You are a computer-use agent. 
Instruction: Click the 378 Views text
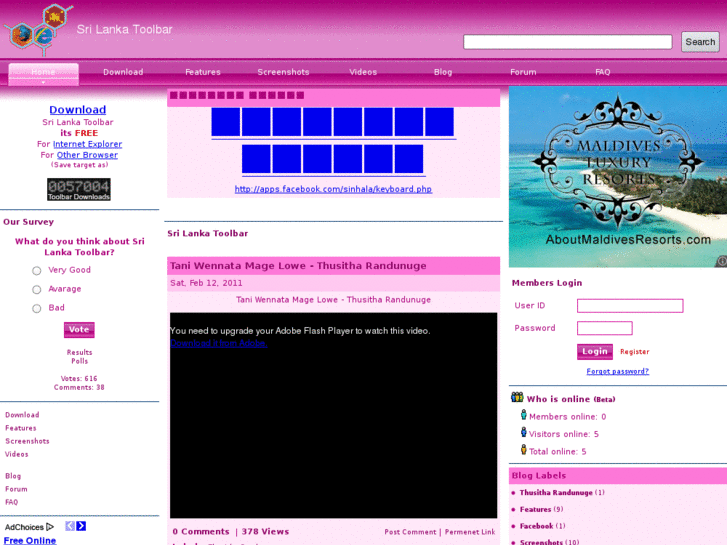click(265, 532)
